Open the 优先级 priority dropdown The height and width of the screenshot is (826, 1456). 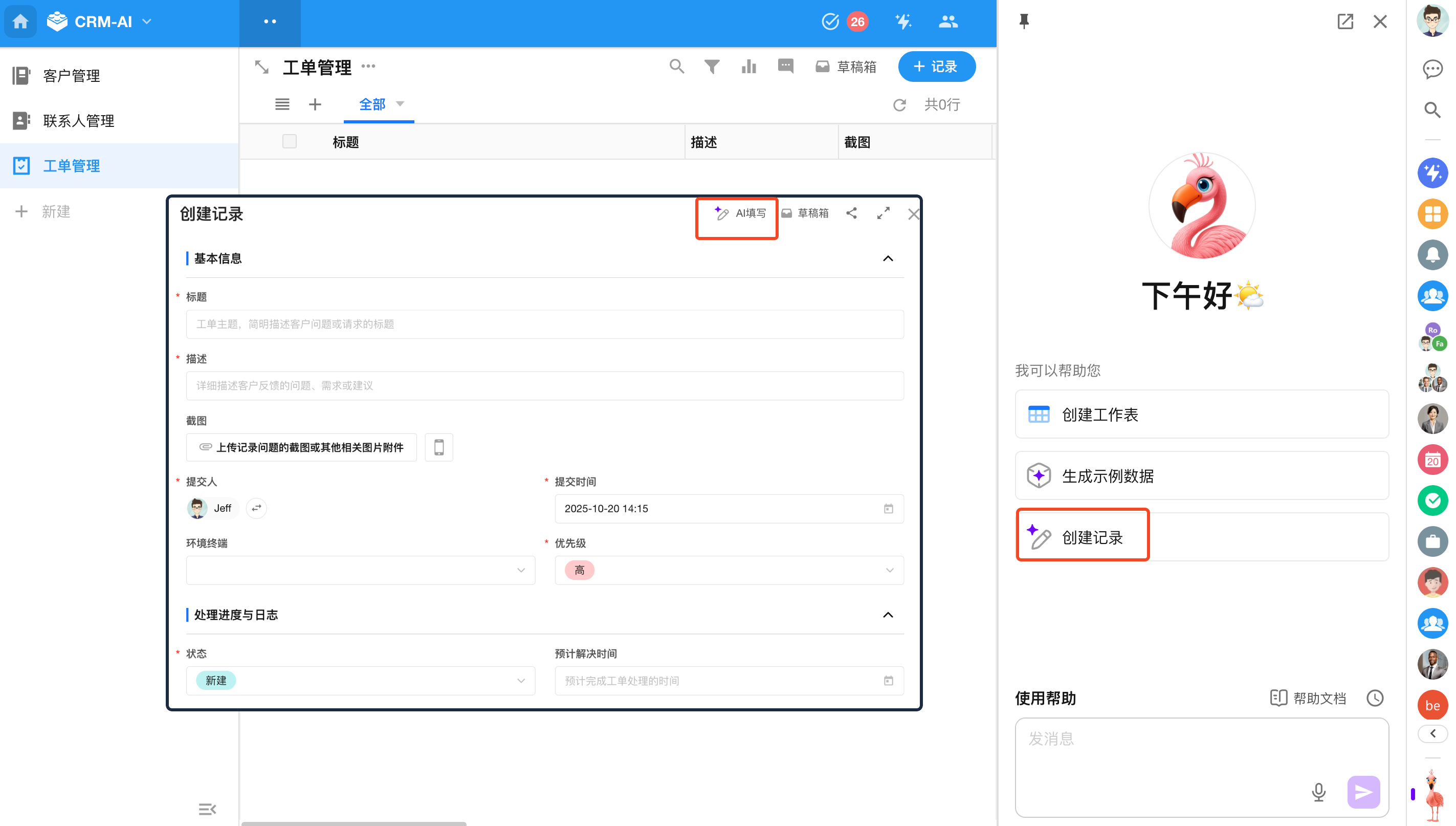(729, 570)
